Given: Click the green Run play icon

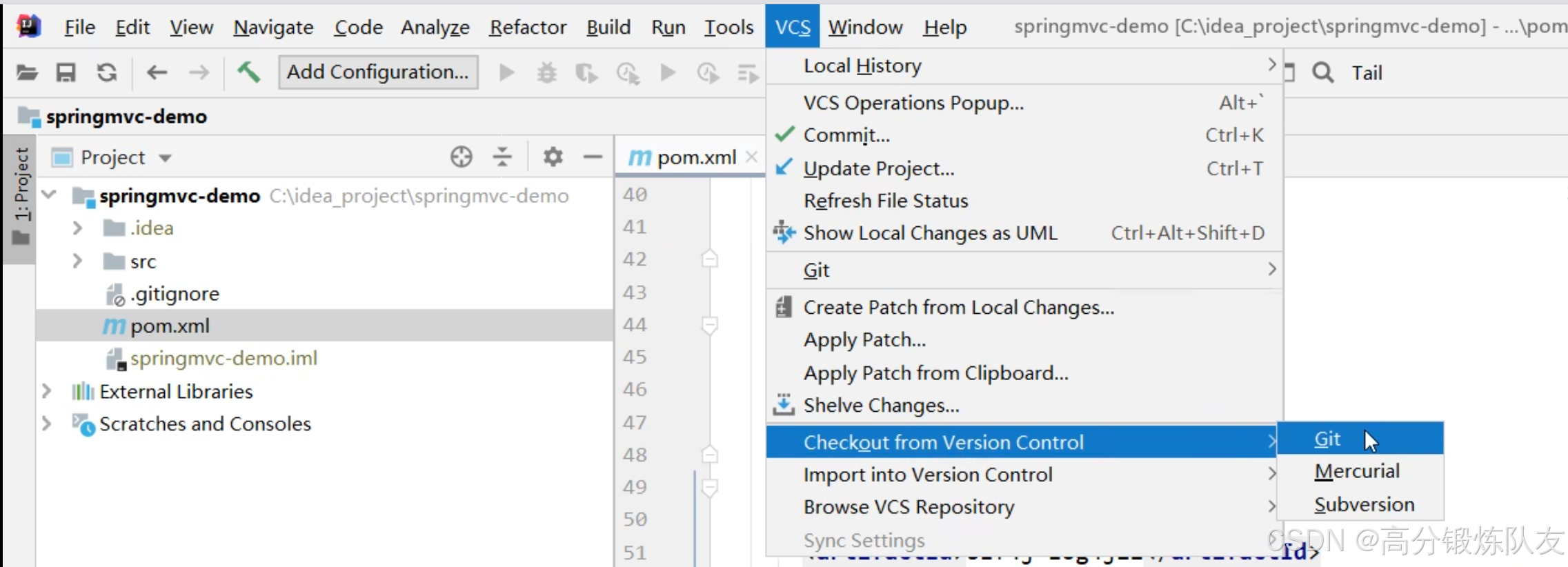Looking at the screenshot, I should [507, 72].
